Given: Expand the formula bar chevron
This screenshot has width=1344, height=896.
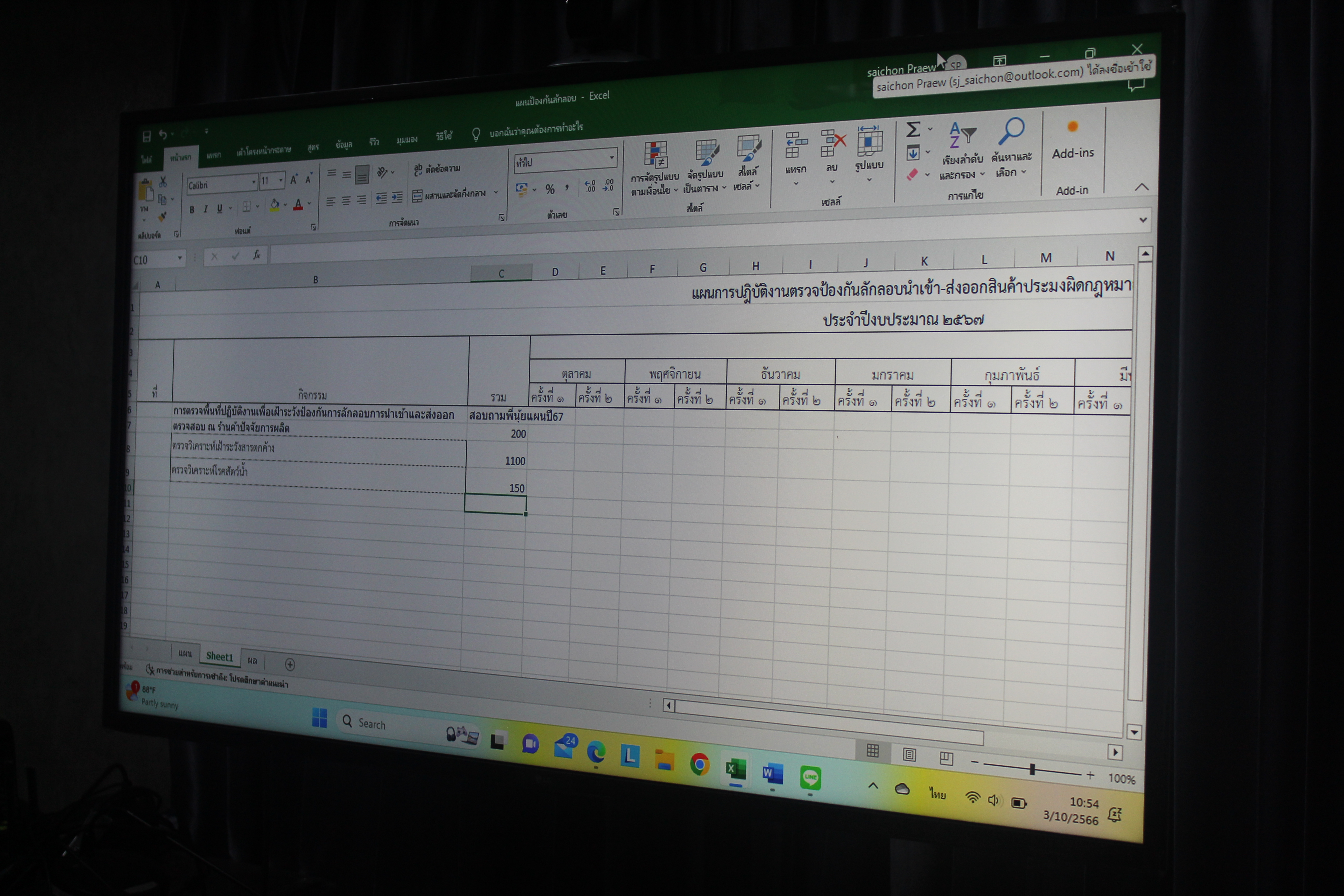Looking at the screenshot, I should (1143, 220).
